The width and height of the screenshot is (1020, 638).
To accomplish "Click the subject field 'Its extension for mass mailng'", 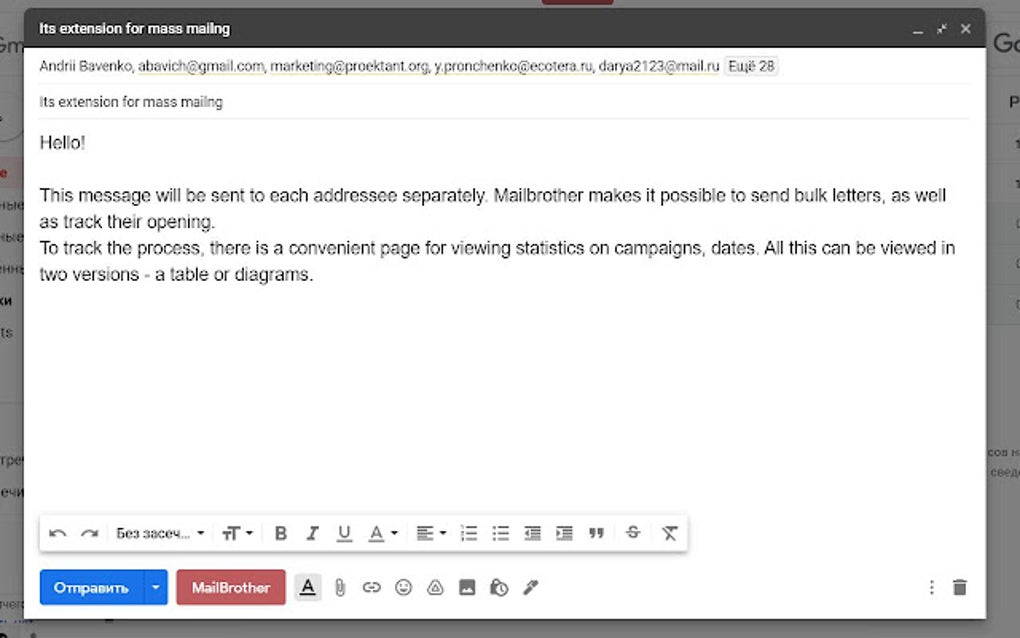I will point(503,102).
